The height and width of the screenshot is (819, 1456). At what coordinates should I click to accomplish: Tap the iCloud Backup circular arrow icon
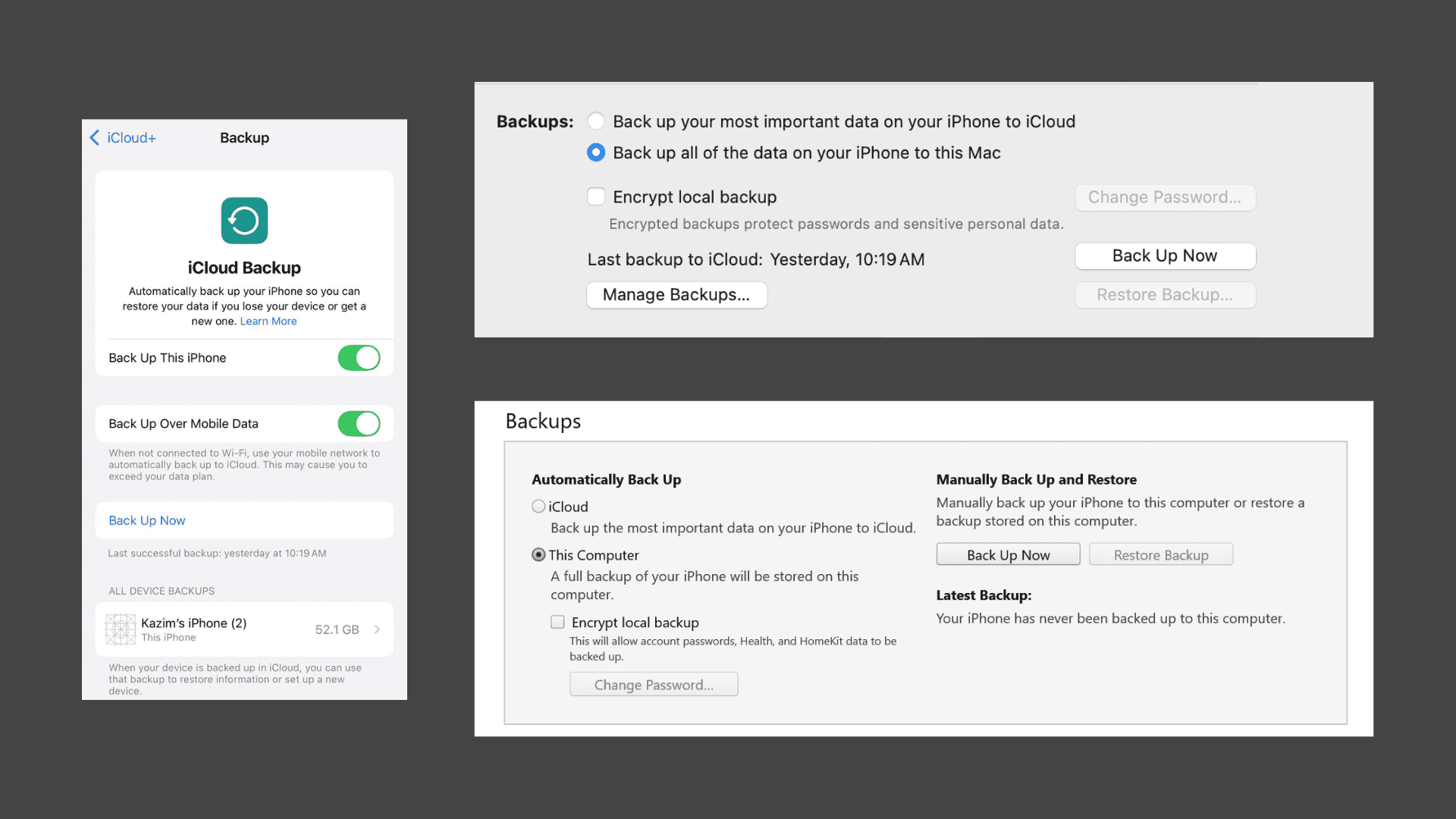[x=243, y=221]
